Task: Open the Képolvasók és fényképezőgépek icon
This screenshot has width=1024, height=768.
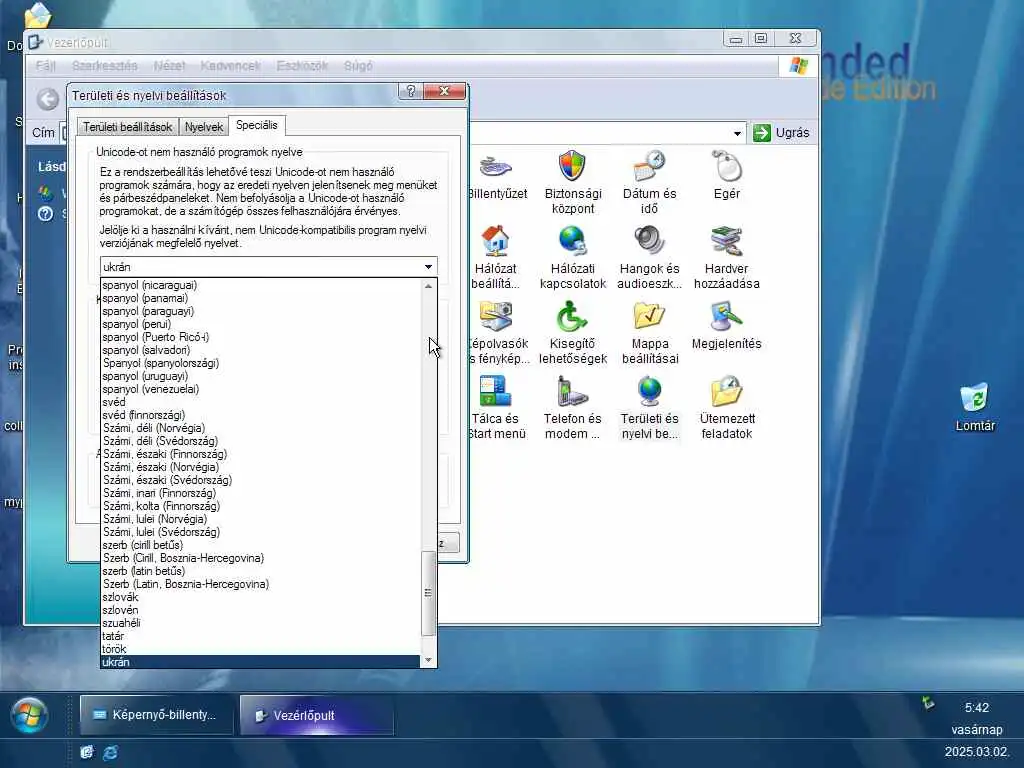Action: 498,332
